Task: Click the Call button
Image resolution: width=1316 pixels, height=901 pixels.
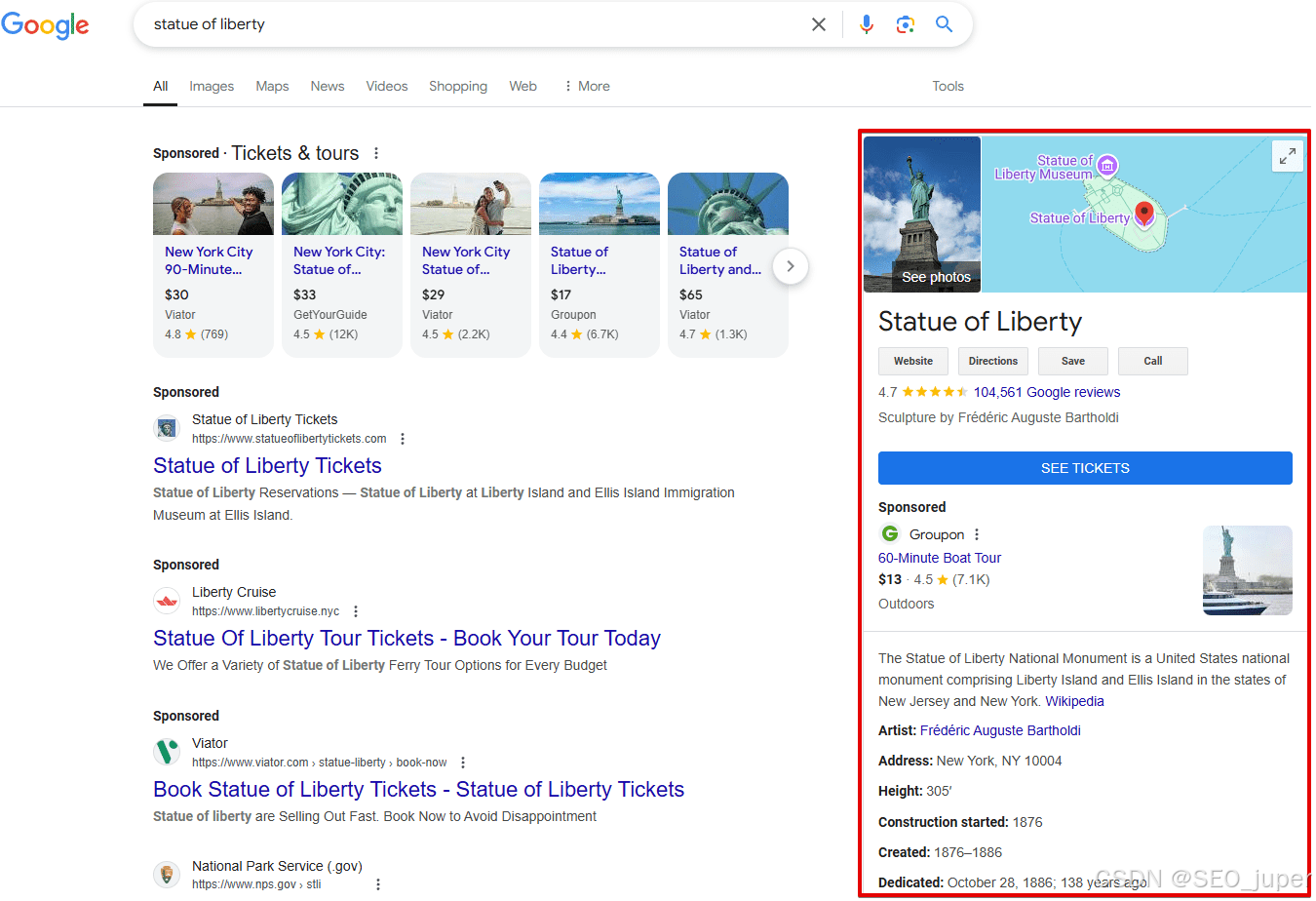Action: 1153,361
